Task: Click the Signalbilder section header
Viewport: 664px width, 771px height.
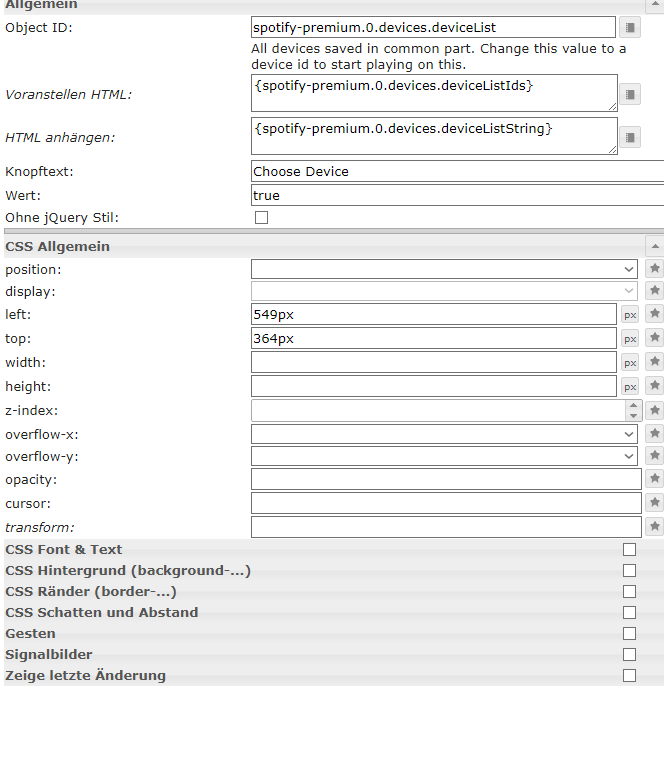Action: [x=49, y=654]
